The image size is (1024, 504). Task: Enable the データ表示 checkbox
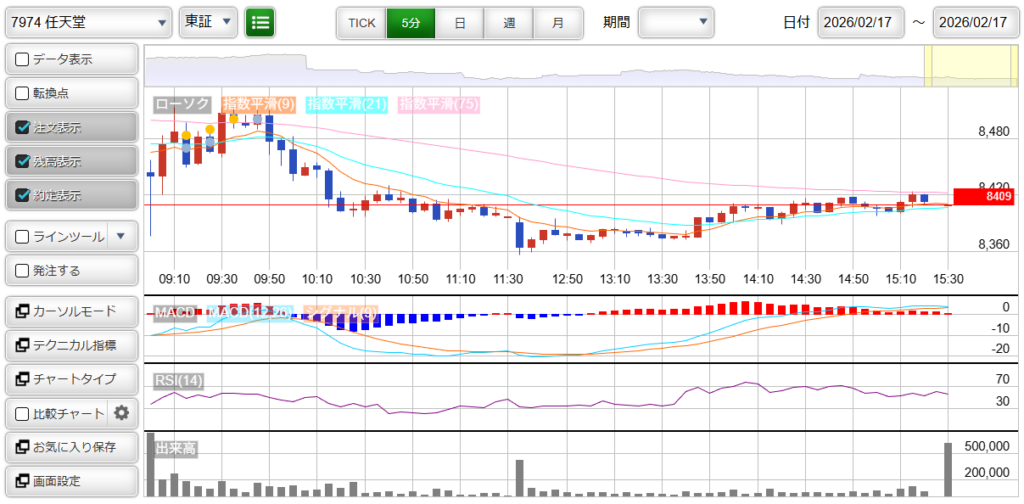23,59
